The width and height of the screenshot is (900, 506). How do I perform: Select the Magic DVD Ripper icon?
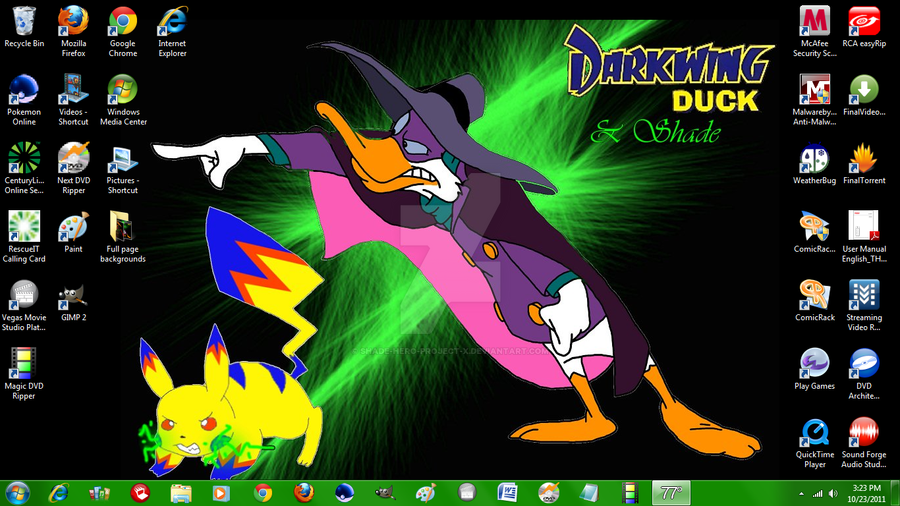pos(24,374)
